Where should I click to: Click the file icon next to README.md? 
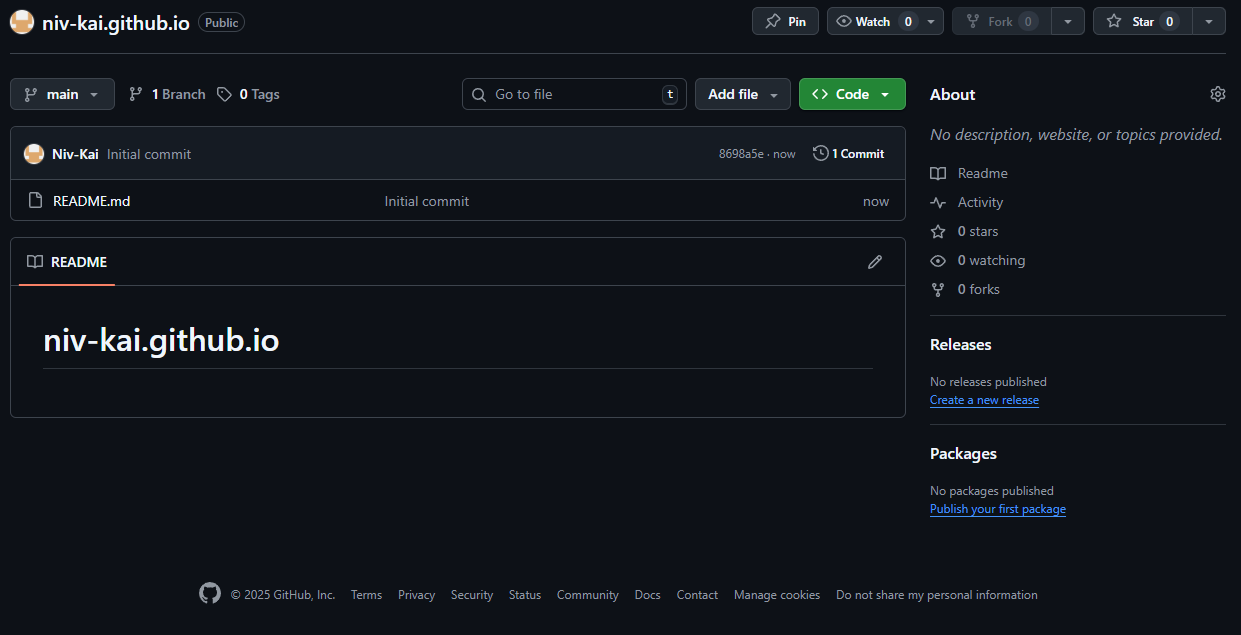[x=35, y=200]
